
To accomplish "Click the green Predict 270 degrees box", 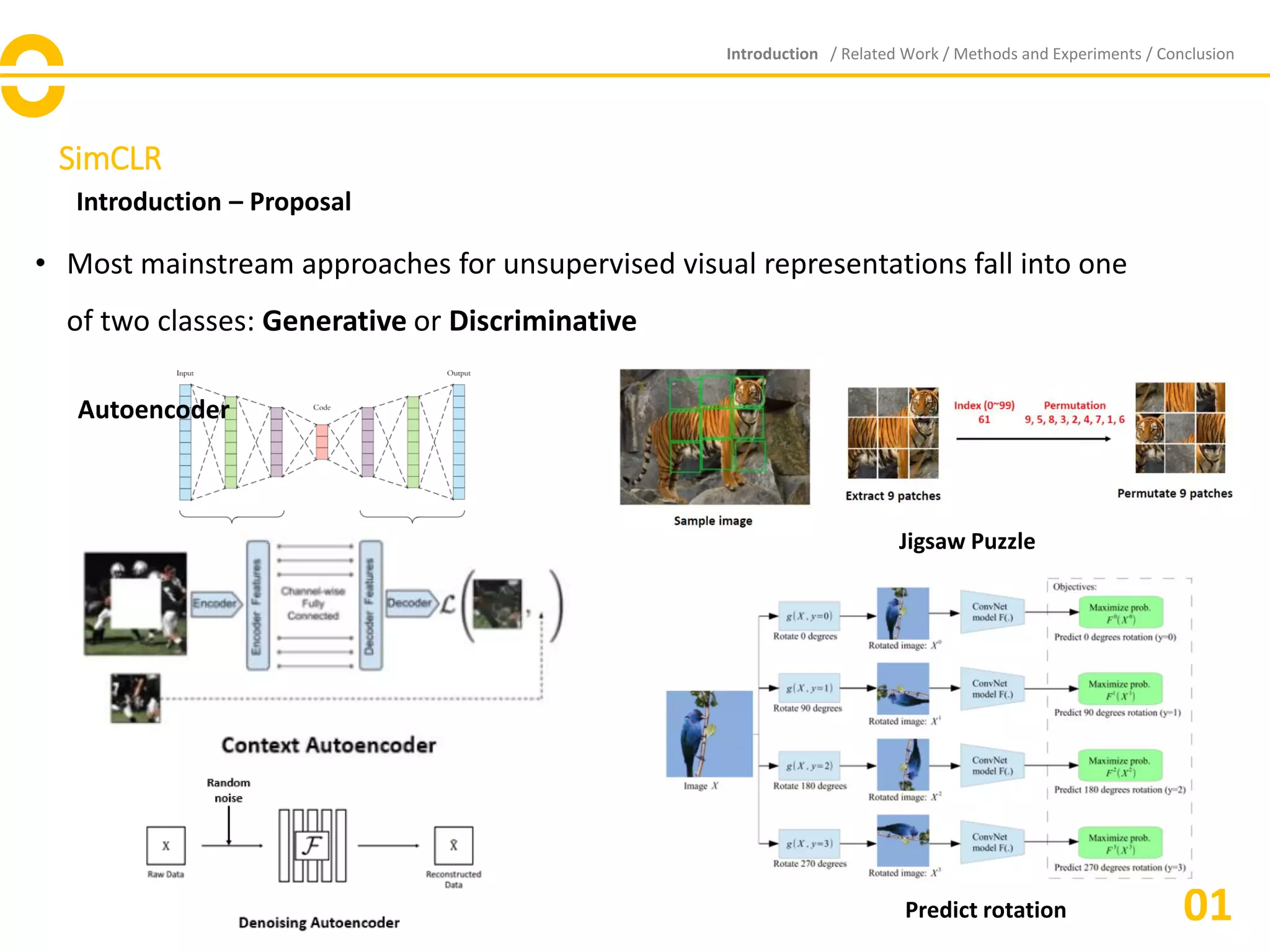I will [1120, 844].
